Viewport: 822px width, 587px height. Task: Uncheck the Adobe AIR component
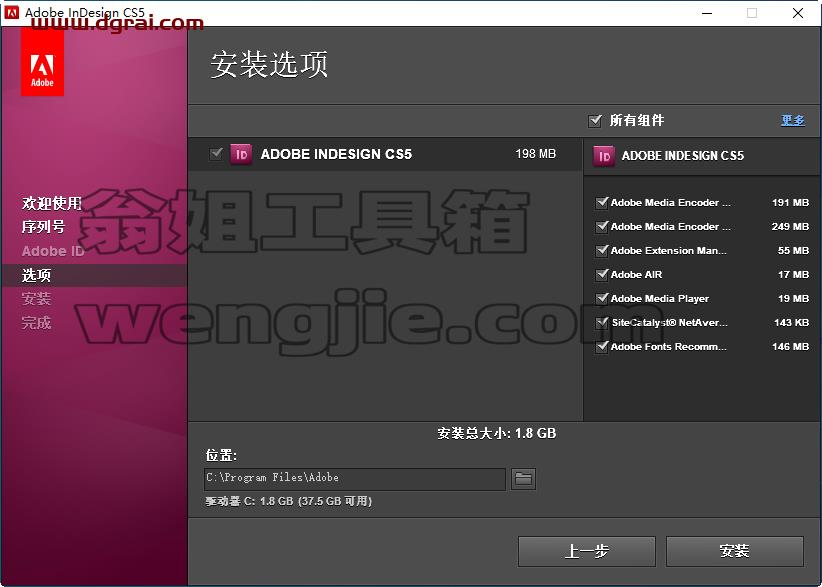[x=602, y=274]
